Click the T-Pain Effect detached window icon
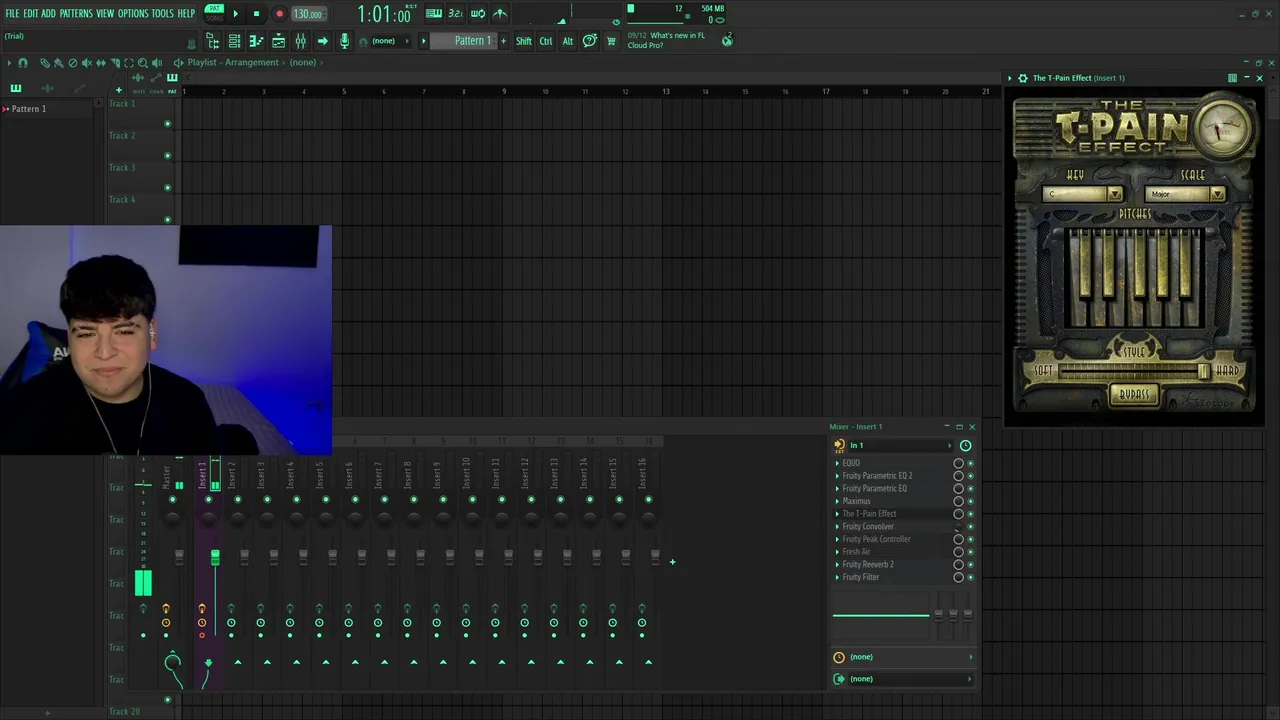This screenshot has height=720, width=1280. point(1233,78)
